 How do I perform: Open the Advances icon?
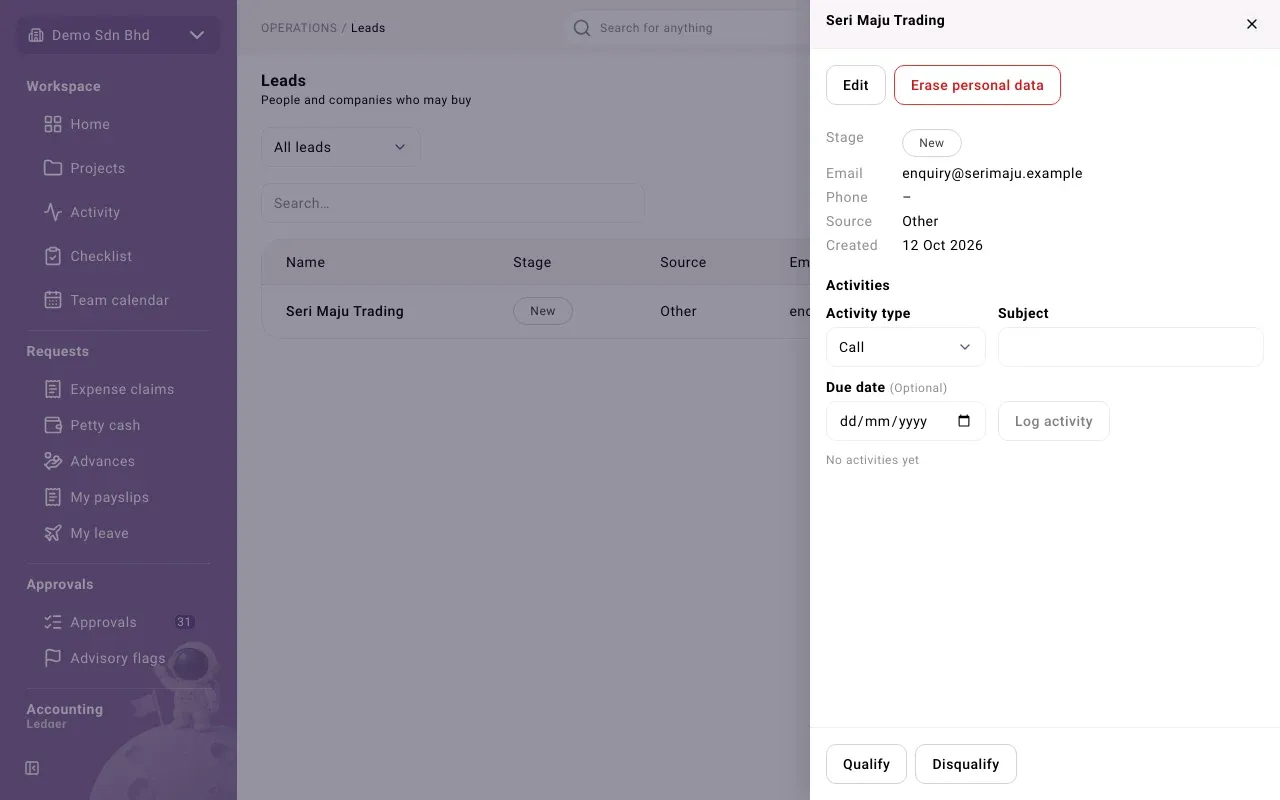point(53,461)
